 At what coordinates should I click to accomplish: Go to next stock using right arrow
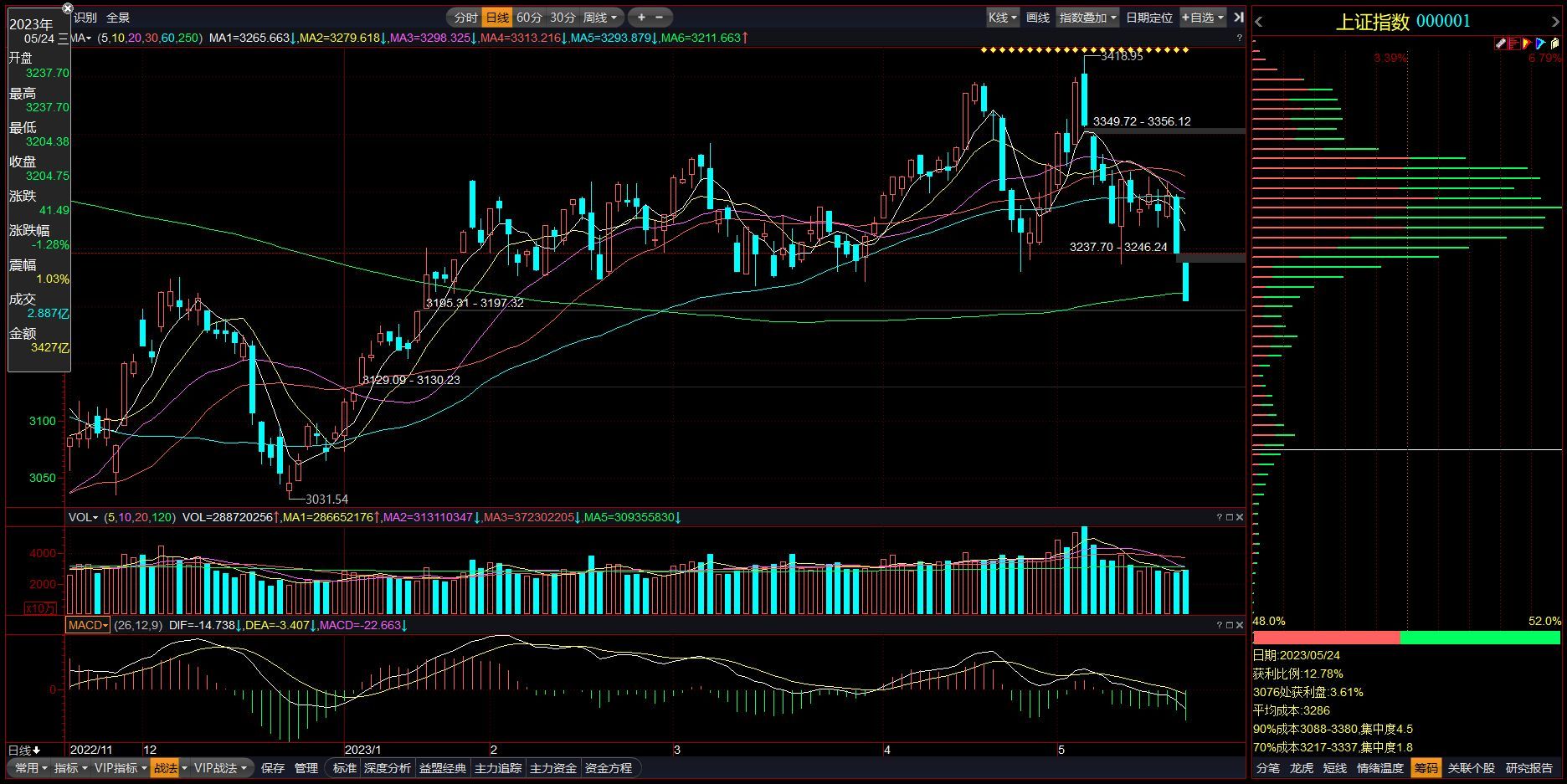(x=1557, y=23)
